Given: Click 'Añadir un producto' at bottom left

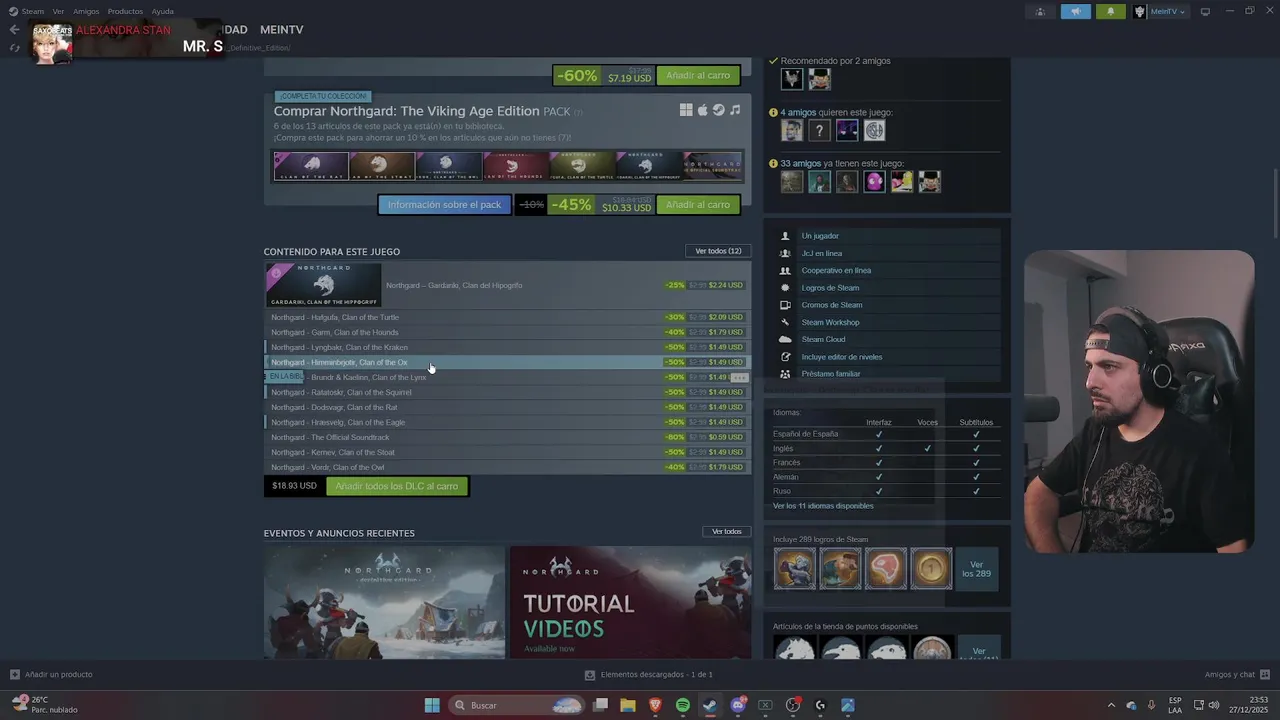Looking at the screenshot, I should pos(51,674).
